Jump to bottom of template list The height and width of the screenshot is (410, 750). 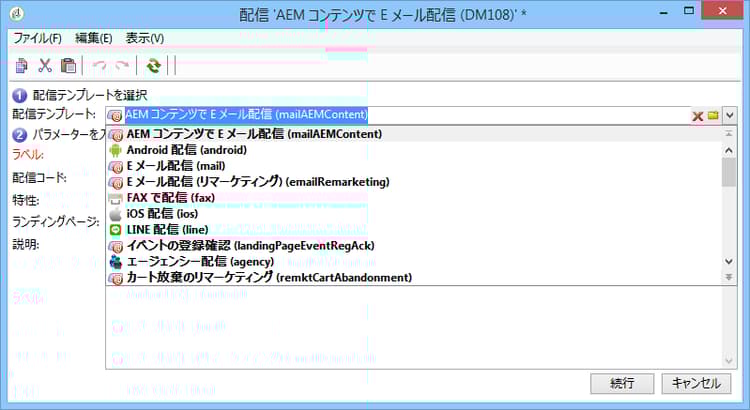(728, 277)
